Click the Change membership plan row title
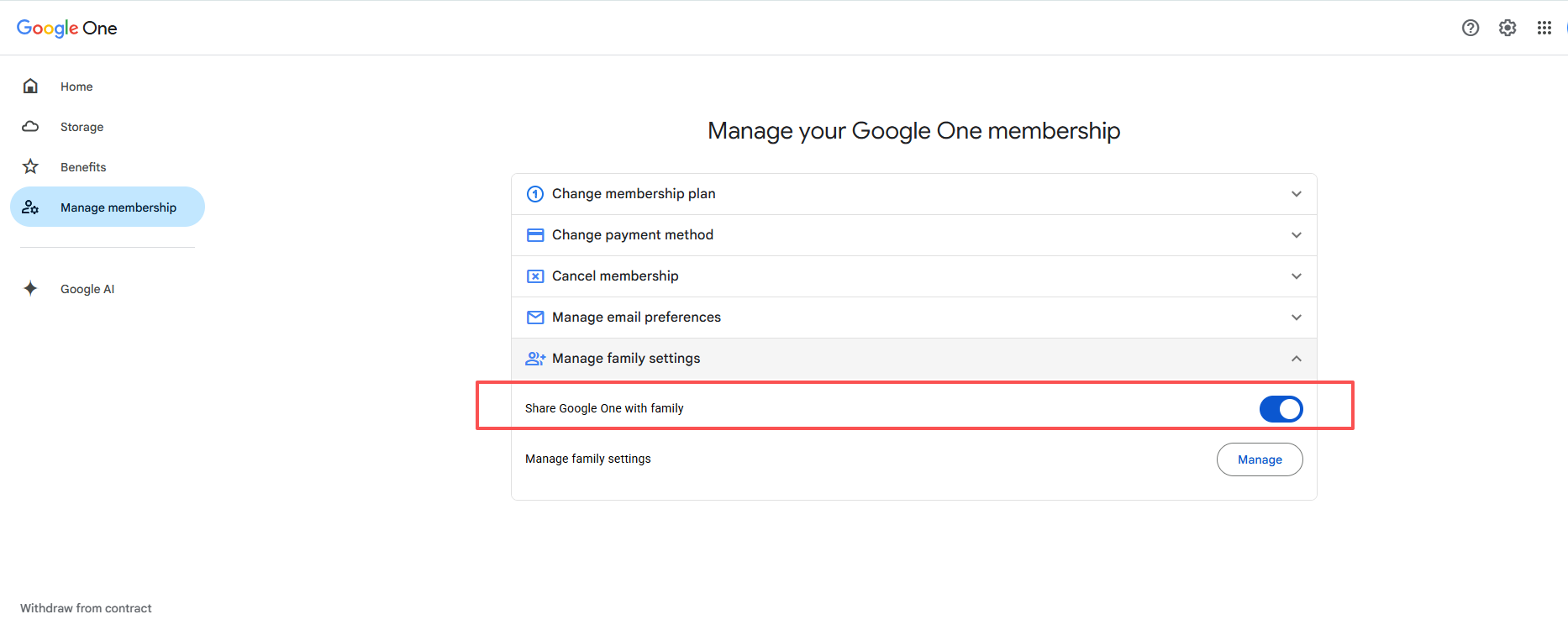This screenshot has height=630, width=1568. [x=634, y=193]
